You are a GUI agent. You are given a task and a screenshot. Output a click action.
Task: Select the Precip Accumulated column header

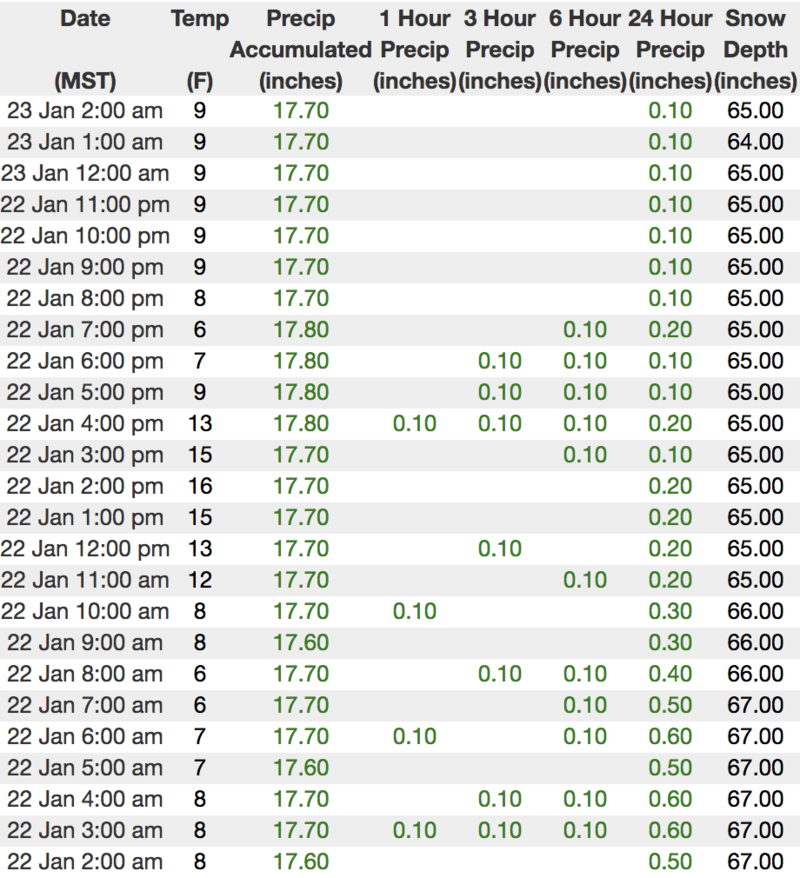click(x=300, y=50)
